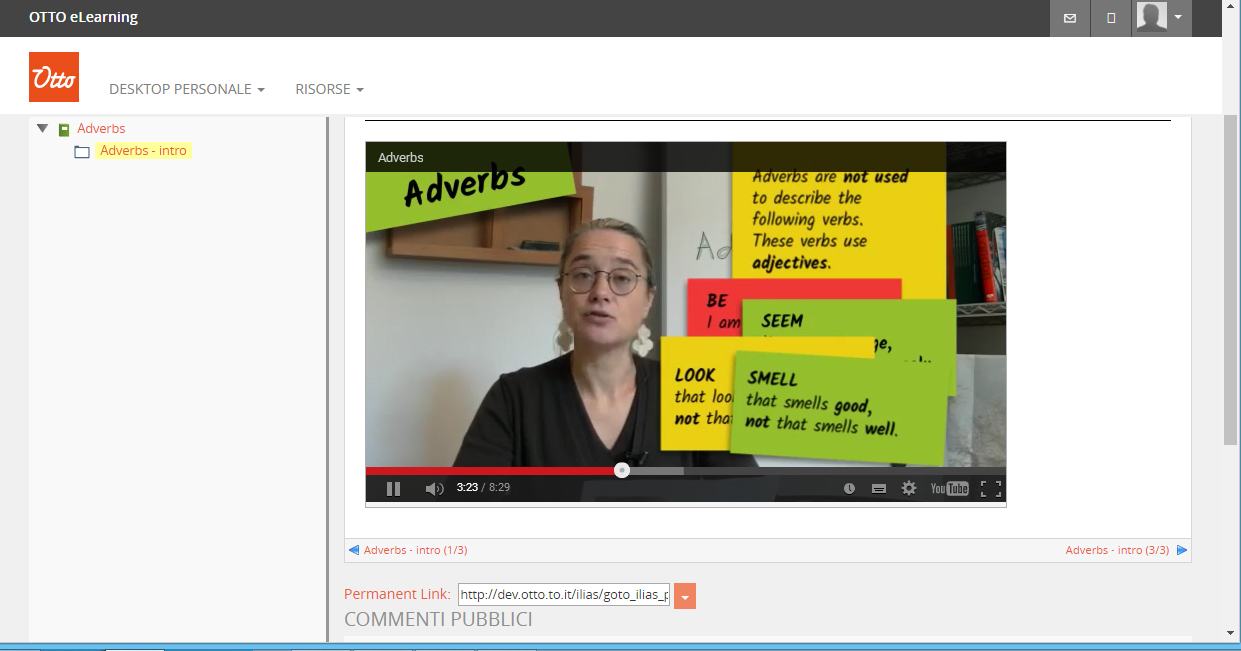The image size is (1241, 651).
Task: Pause the Adverbs video
Action: pyautogui.click(x=393, y=489)
